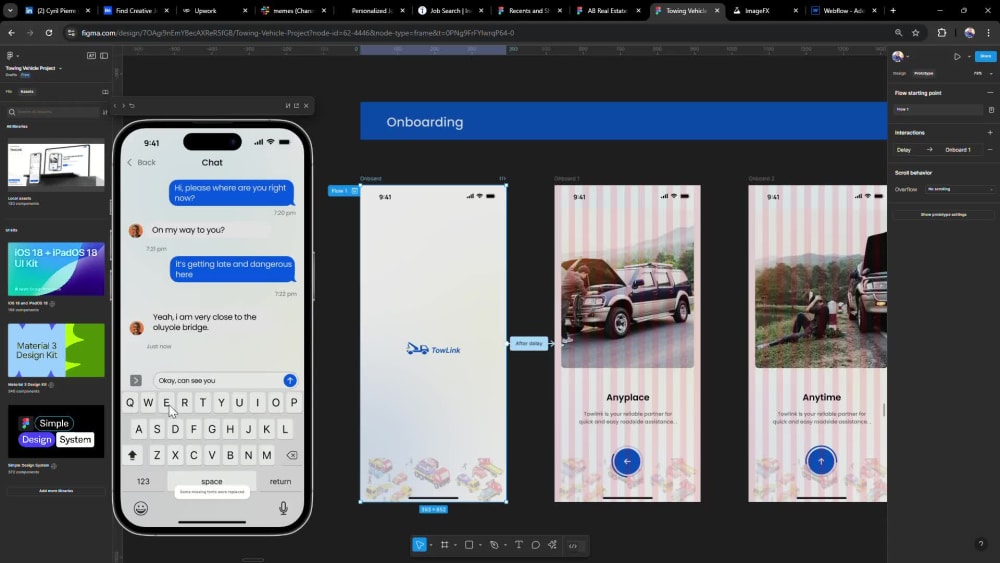Open the Delay to Onboard 1 interaction
Screen dimensions: 1000x563
(938, 150)
